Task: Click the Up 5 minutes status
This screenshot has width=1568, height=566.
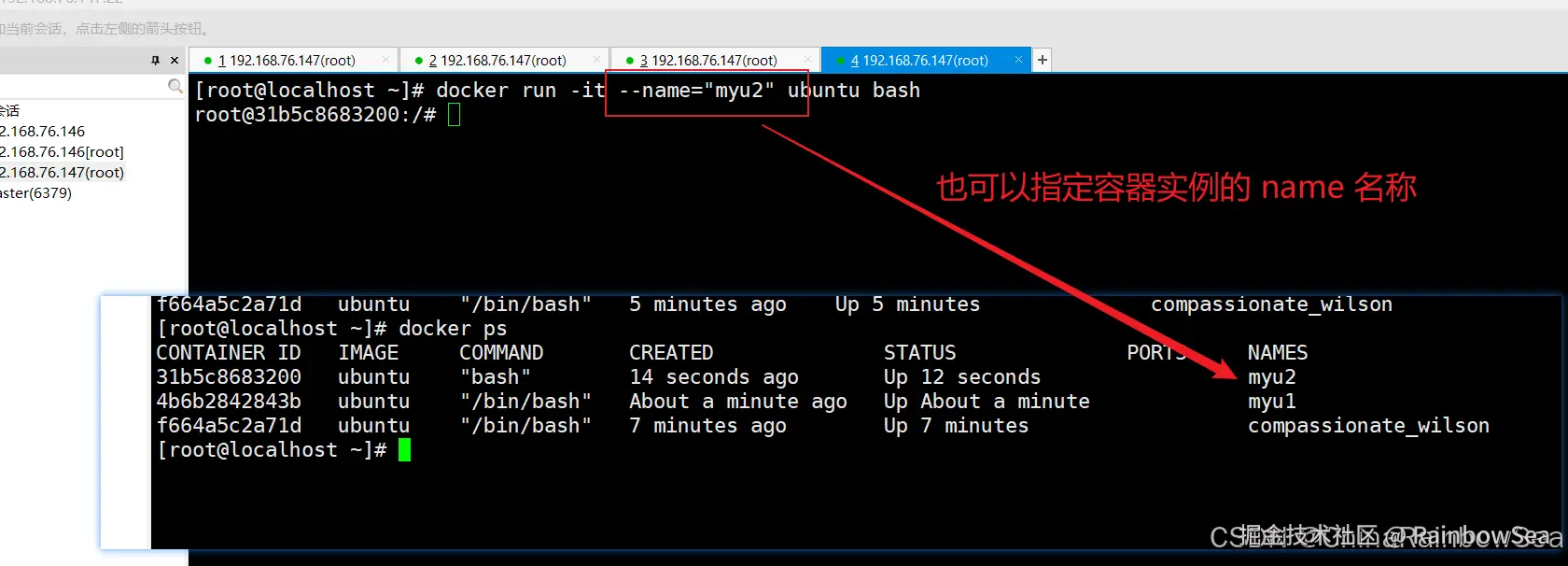Action: coord(907,304)
